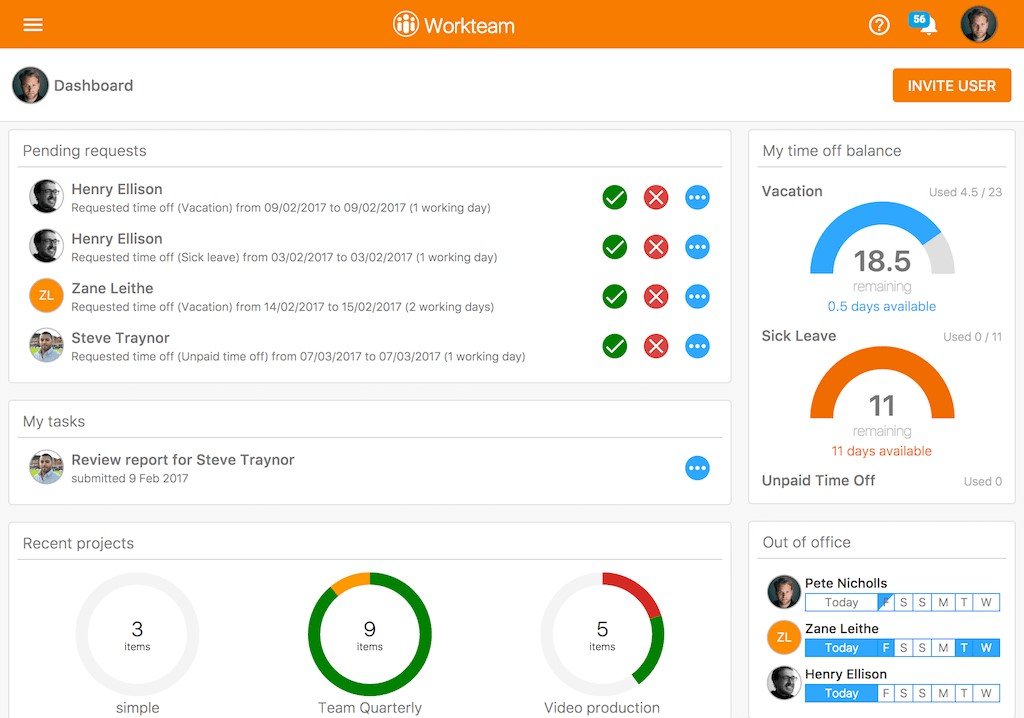This screenshot has width=1024, height=718.
Task: Open Review report for Steve Traynor task
Action: pos(183,460)
